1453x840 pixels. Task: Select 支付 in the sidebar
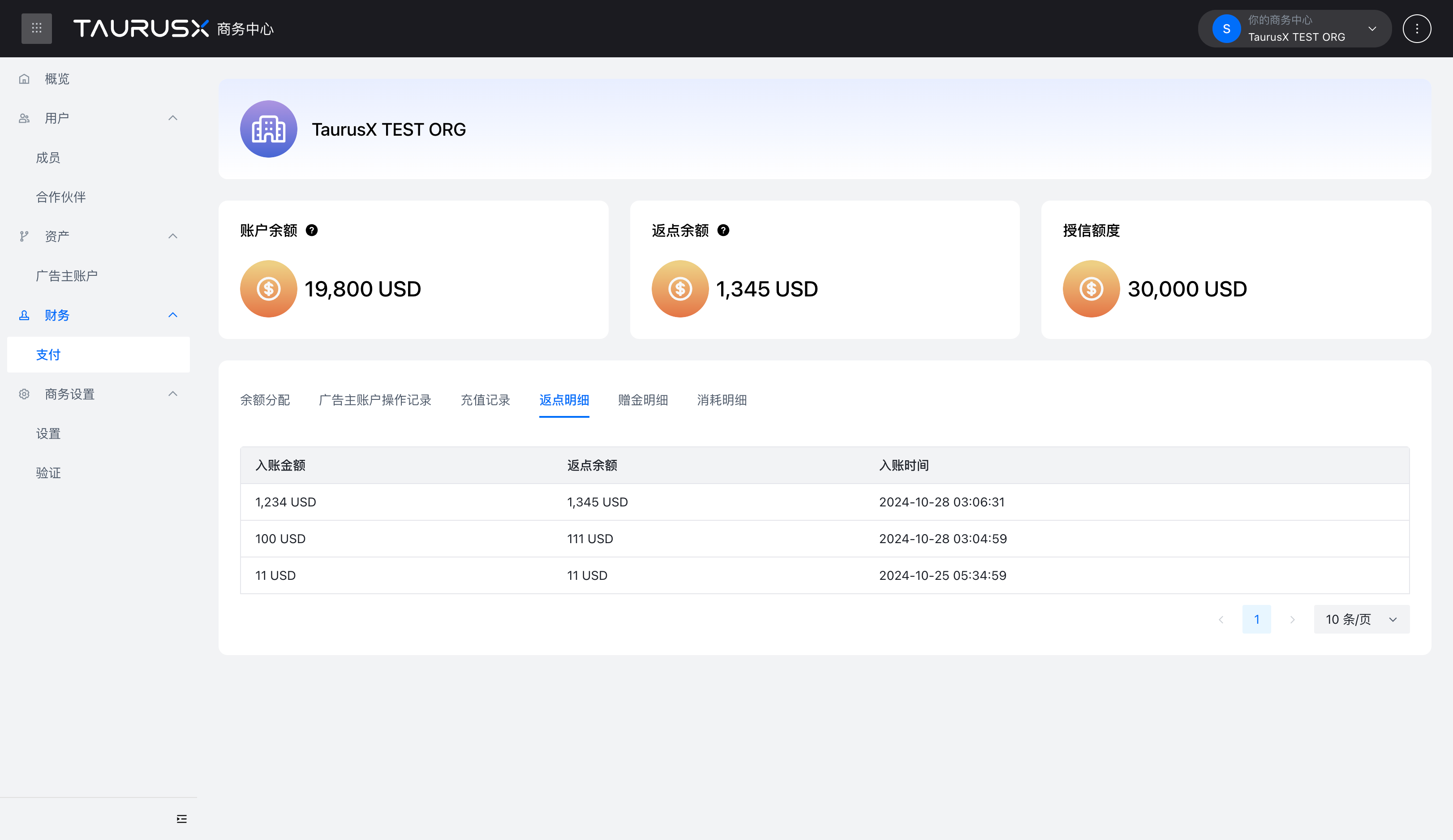[x=99, y=355]
